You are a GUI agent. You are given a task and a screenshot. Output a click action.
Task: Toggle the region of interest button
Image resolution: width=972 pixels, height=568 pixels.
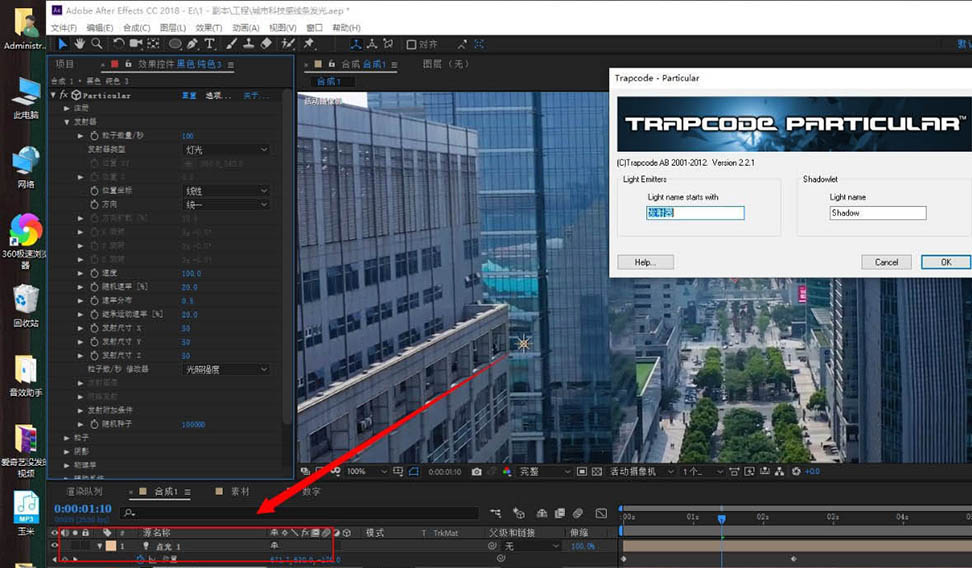[x=581, y=472]
